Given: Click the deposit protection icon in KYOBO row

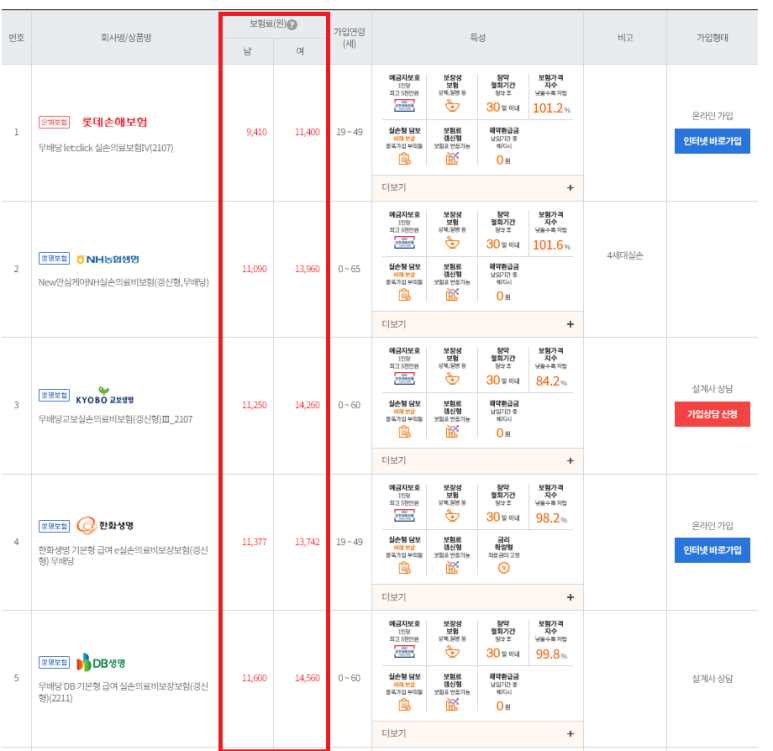Looking at the screenshot, I should coord(404,379).
